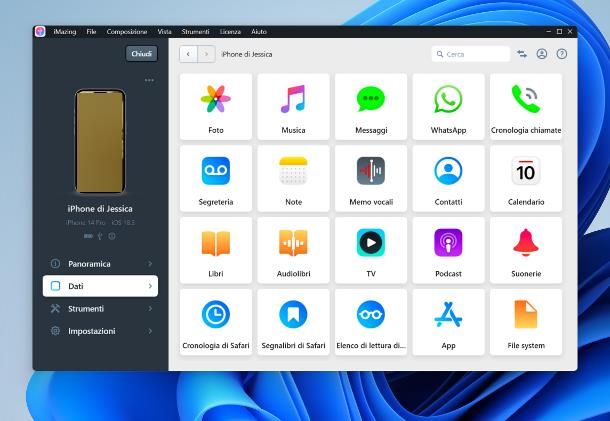Open the Audiolibri tile
The height and width of the screenshot is (421, 610).
point(293,250)
